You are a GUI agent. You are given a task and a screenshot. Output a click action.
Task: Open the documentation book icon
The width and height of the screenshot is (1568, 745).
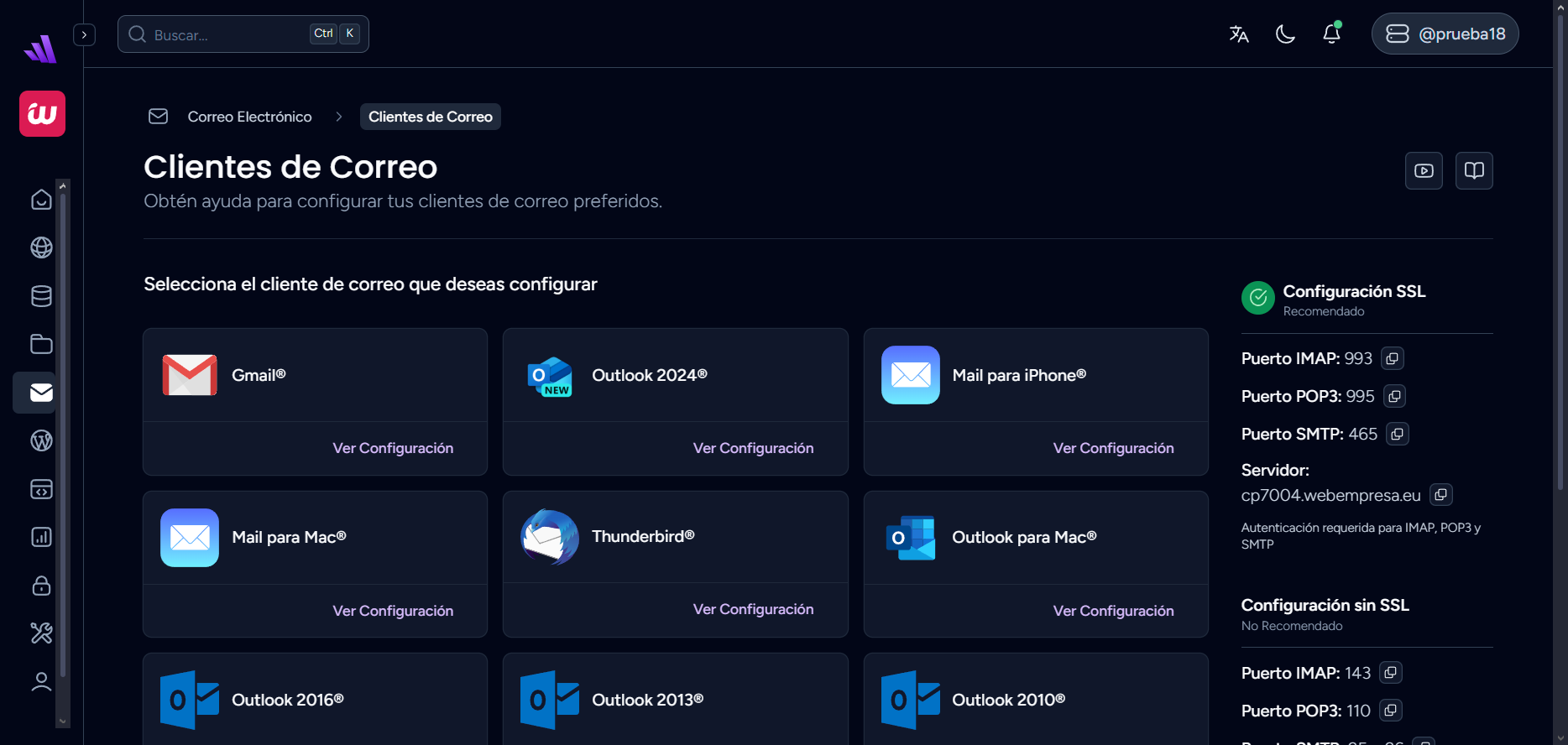[x=1474, y=171]
